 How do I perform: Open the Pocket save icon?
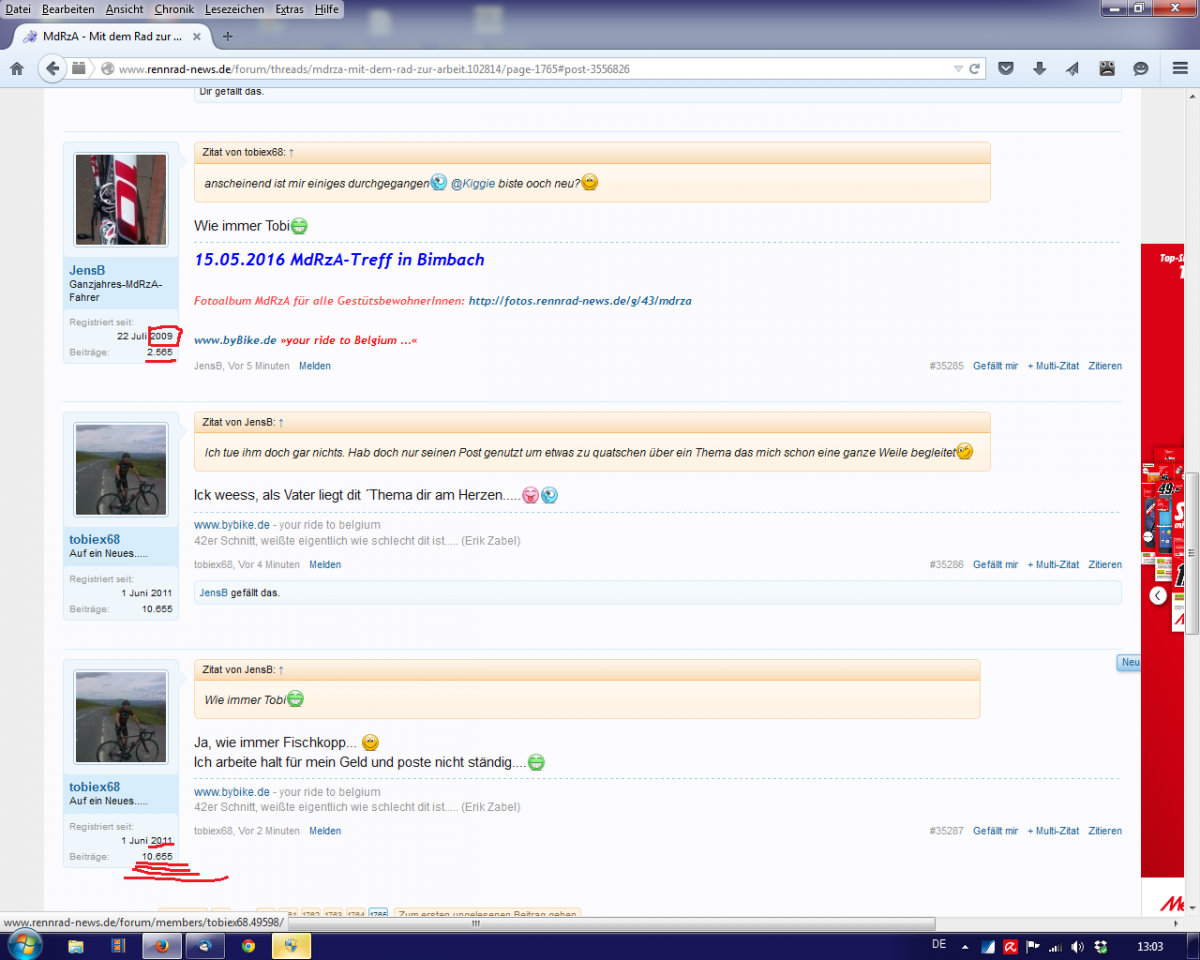[1007, 69]
